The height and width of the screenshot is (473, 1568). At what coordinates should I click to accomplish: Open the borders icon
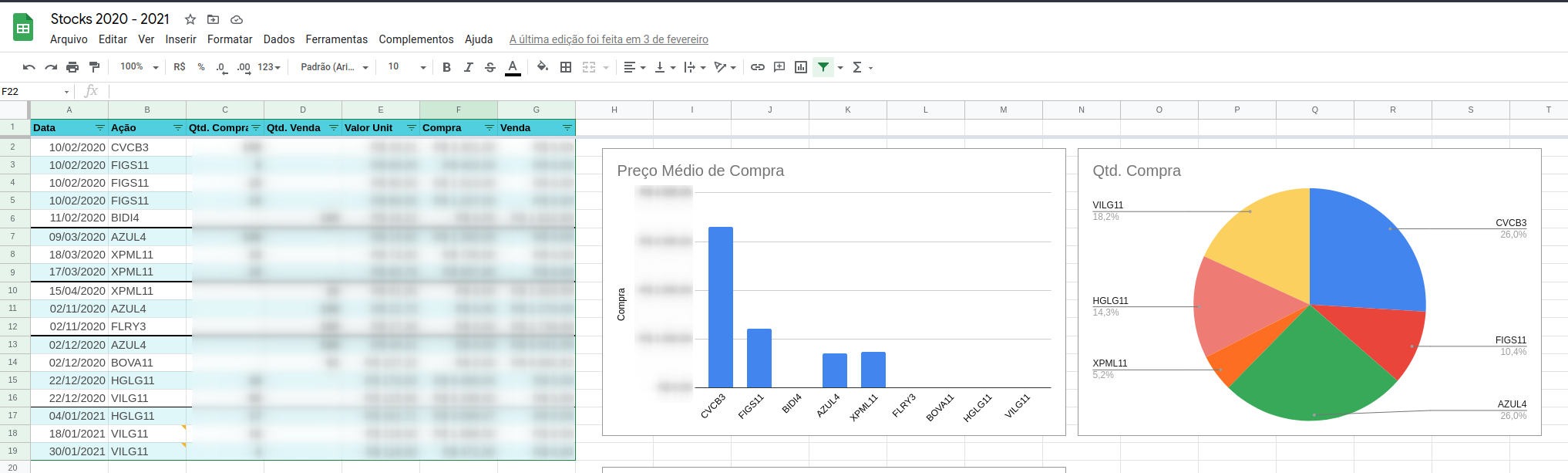pyautogui.click(x=566, y=67)
